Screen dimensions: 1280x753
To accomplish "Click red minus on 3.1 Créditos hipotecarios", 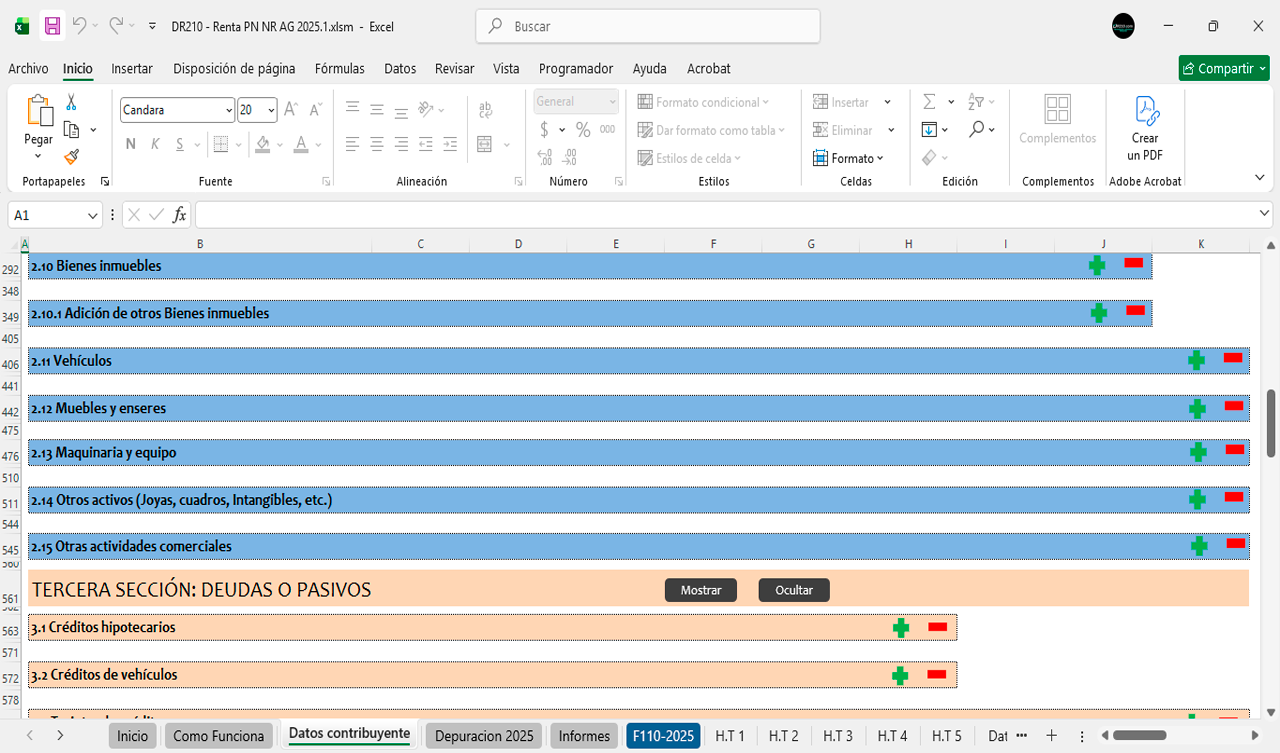I will (x=937, y=627).
